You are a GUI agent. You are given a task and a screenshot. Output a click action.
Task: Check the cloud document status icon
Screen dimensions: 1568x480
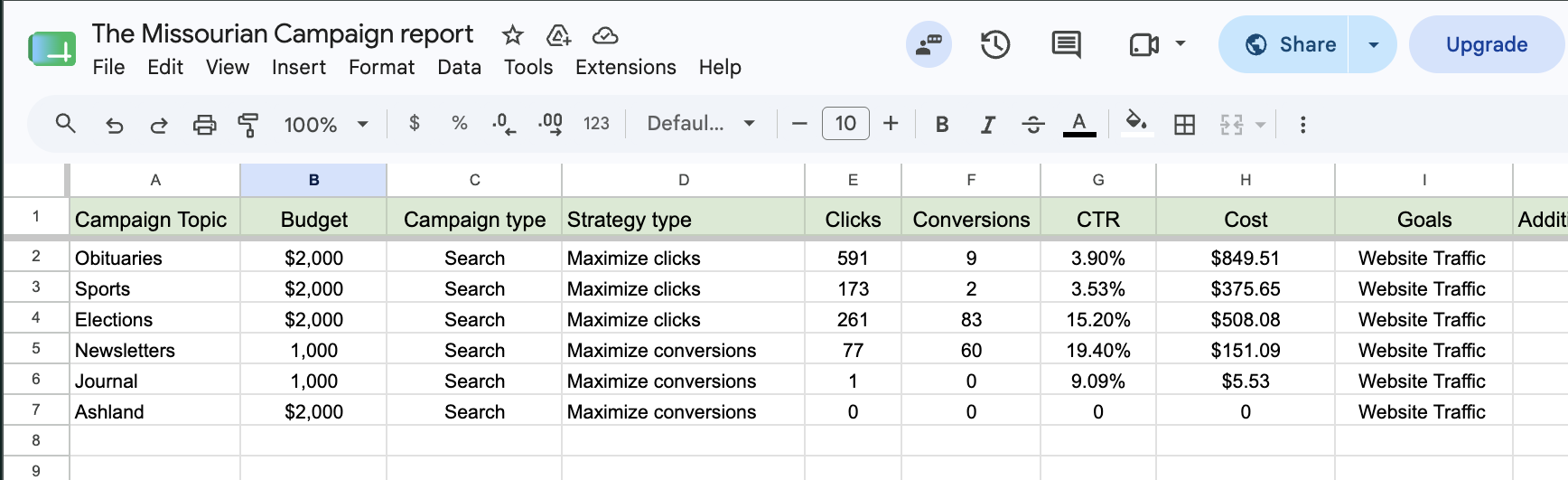click(604, 35)
